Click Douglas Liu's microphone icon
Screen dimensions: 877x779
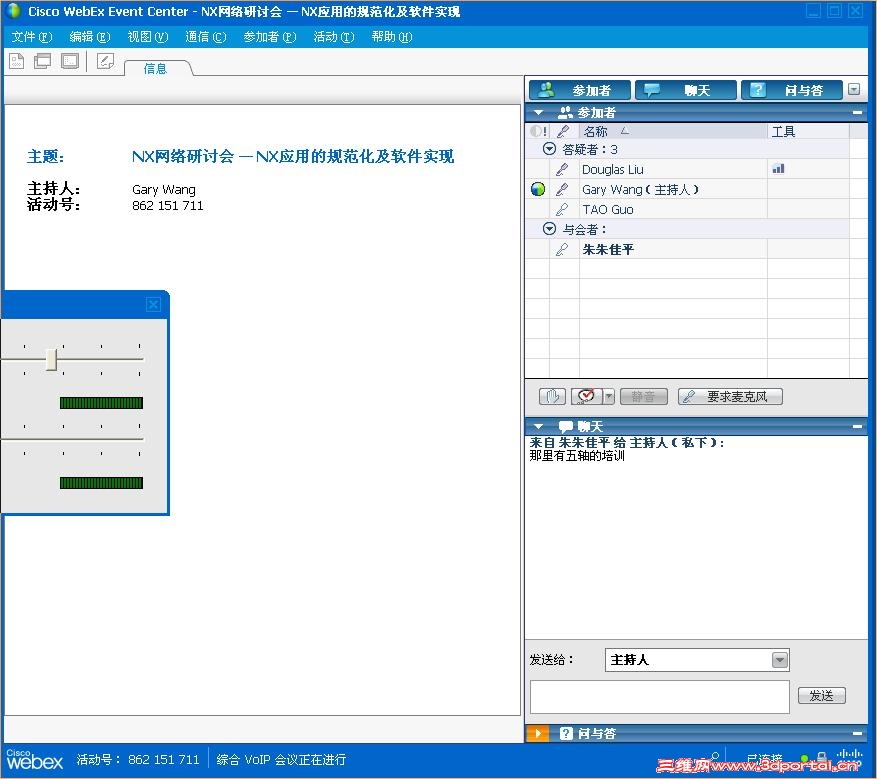[x=562, y=169]
